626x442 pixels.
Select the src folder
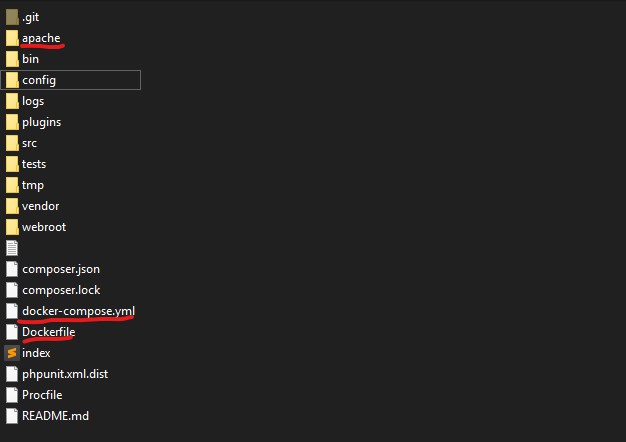[29, 143]
